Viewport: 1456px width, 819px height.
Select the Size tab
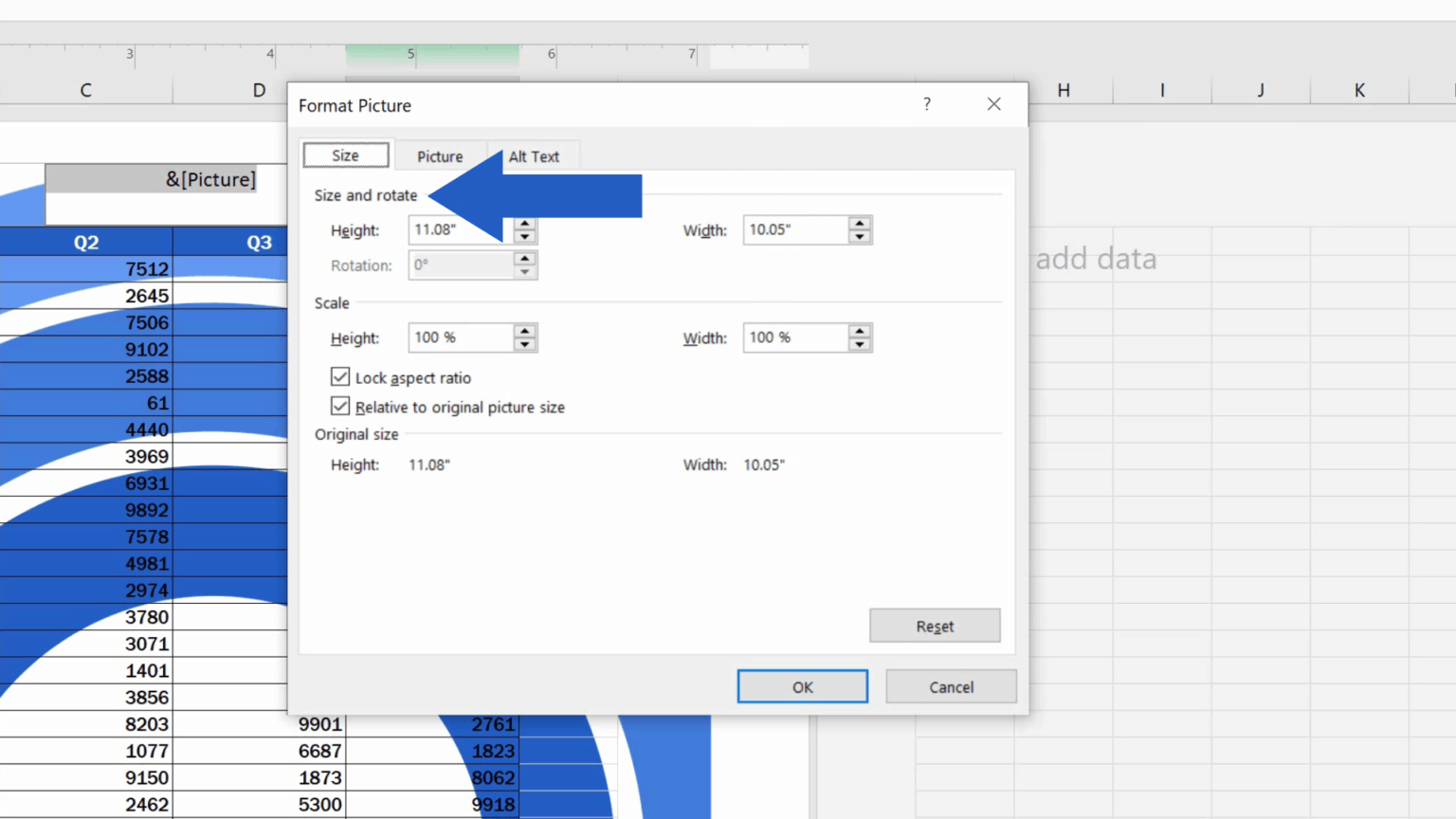(x=345, y=155)
